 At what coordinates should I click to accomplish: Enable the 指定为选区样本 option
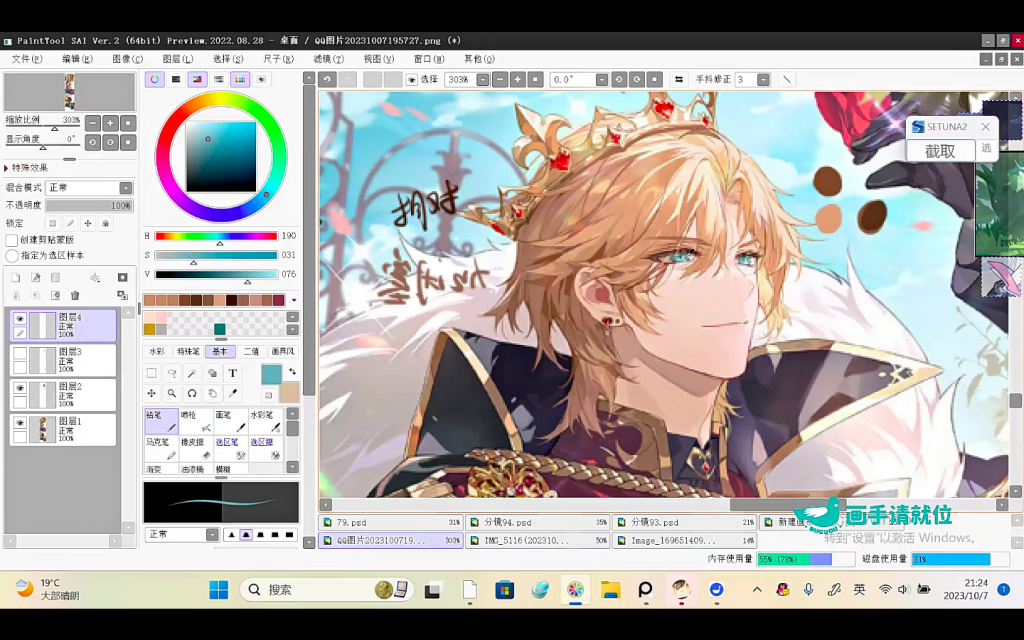[12, 255]
